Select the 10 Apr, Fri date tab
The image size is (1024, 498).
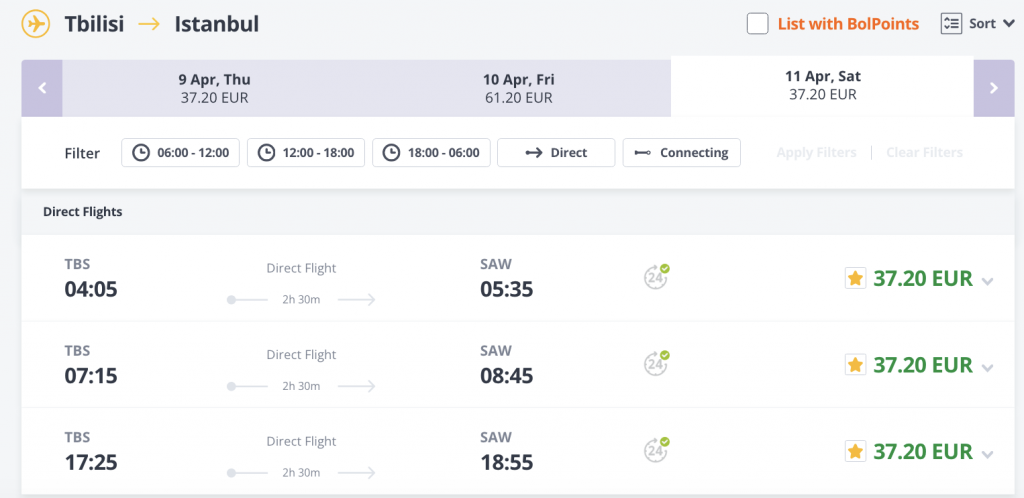click(518, 88)
